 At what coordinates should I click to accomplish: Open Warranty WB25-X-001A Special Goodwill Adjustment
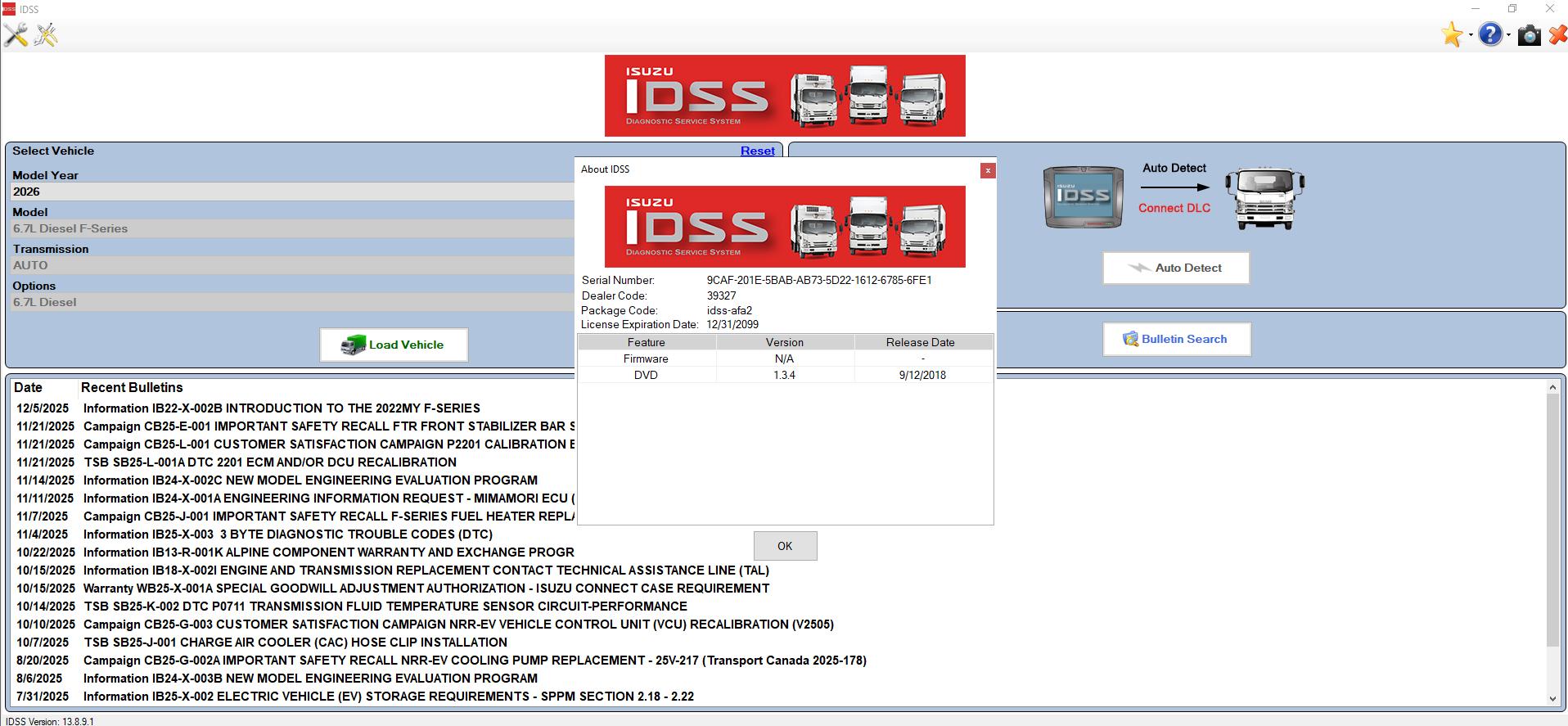point(426,588)
